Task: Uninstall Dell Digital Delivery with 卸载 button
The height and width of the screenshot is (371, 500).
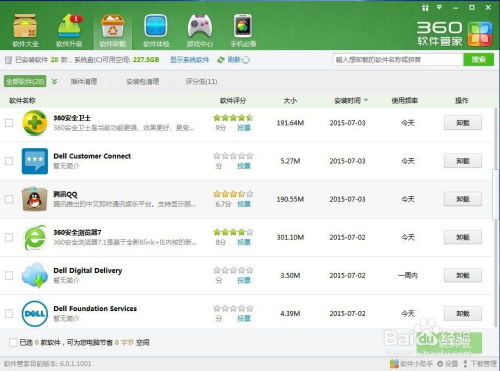Action: click(x=463, y=275)
